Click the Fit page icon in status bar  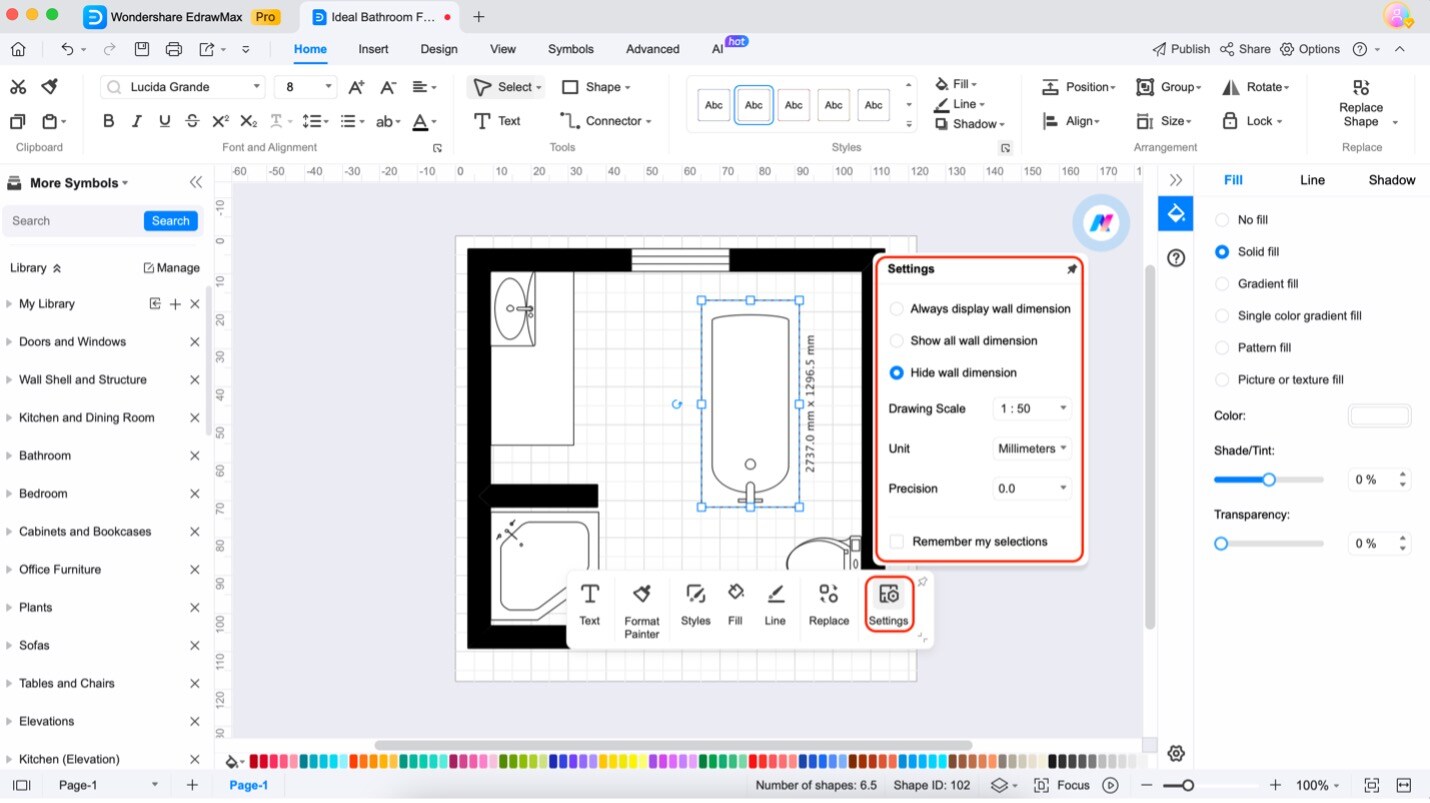[x=1372, y=786]
